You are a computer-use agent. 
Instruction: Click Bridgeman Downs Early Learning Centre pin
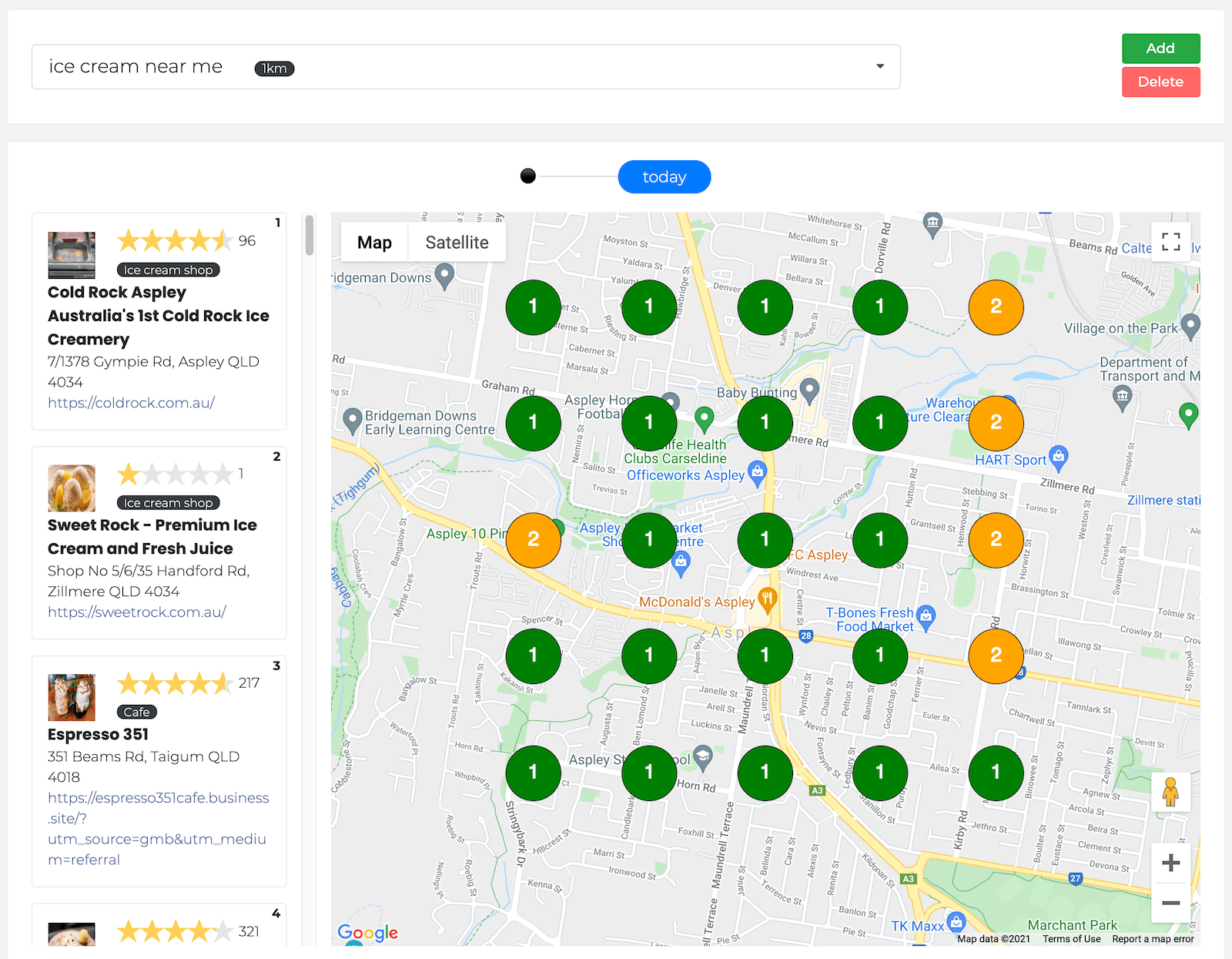coord(352,421)
